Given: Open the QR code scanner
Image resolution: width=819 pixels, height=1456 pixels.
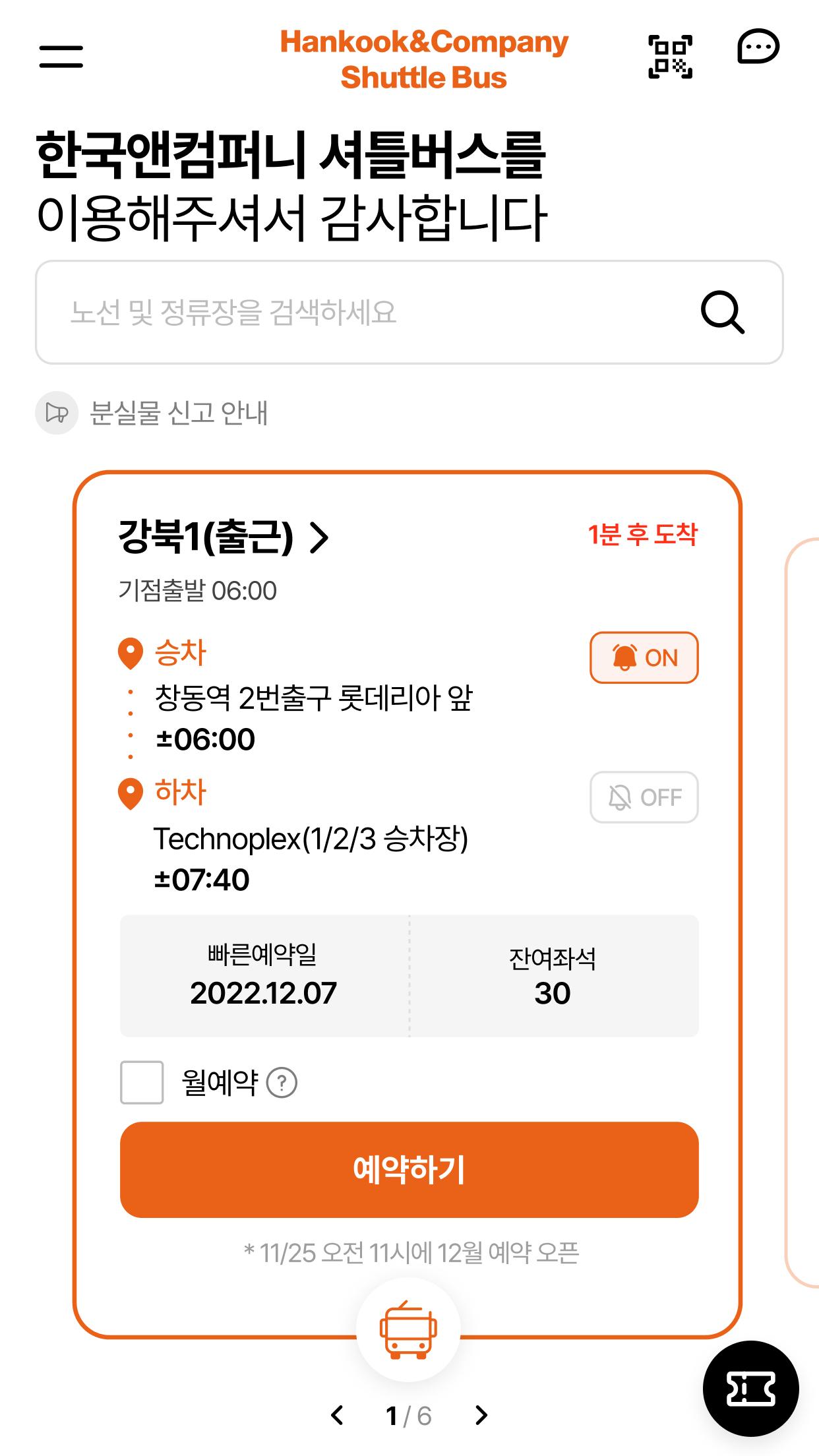Looking at the screenshot, I should tap(670, 57).
